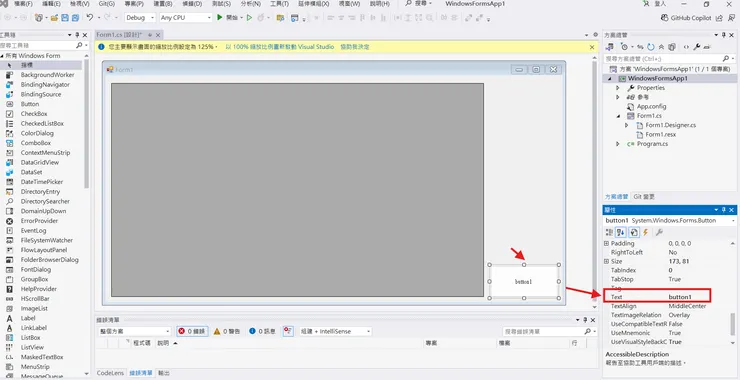Click the Text property value button1
This screenshot has height=380, width=740.
[680, 297]
